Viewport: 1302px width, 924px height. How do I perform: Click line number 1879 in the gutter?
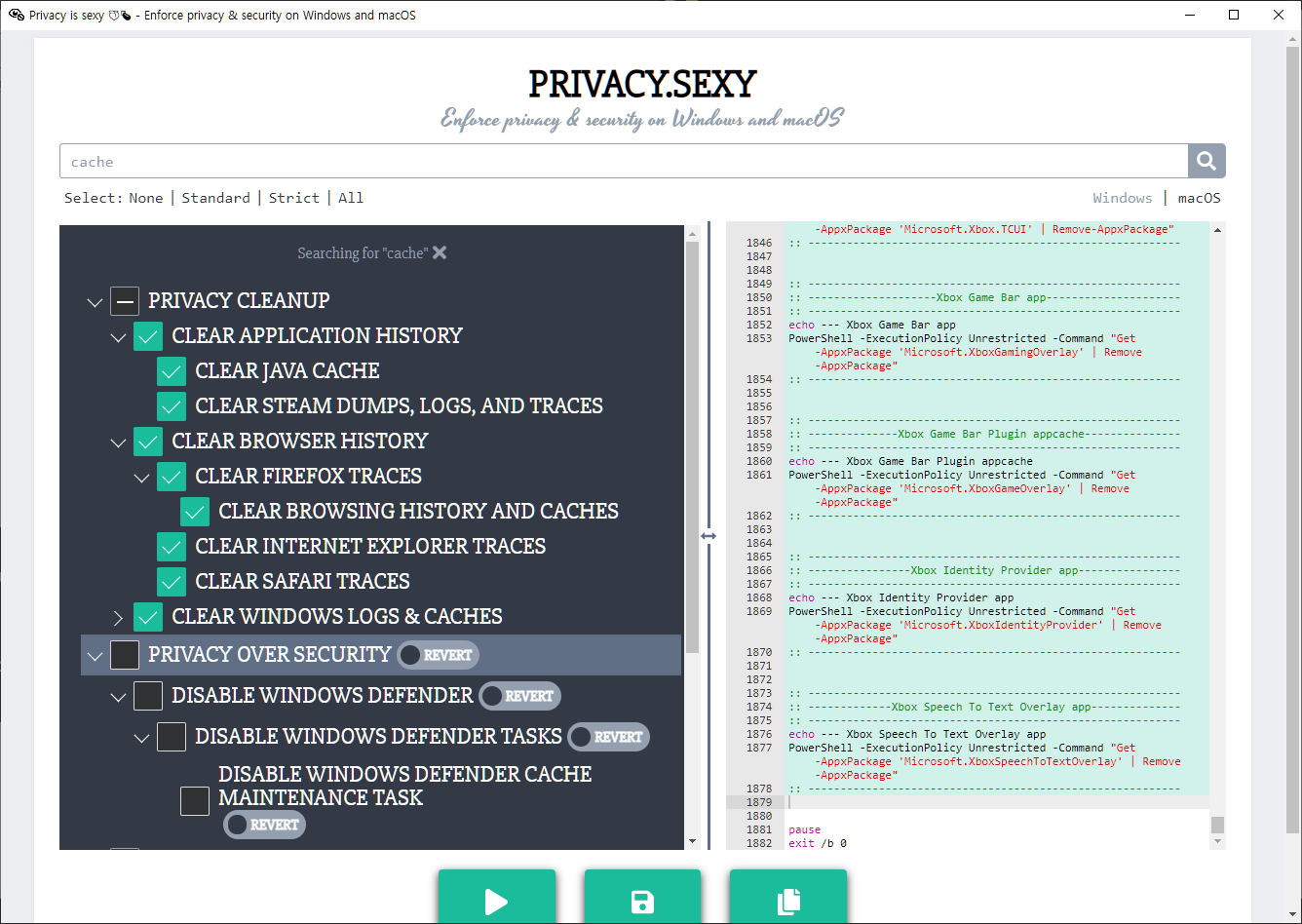(759, 802)
